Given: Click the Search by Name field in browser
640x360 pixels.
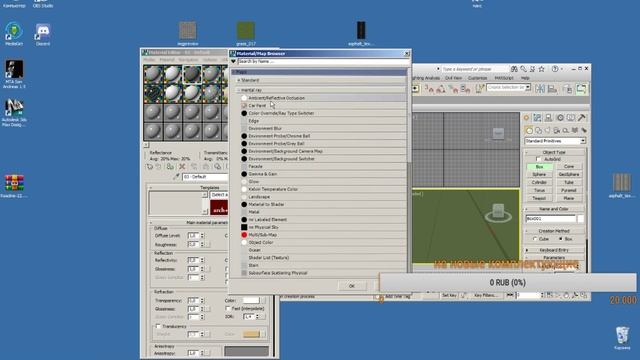Looking at the screenshot, I should tap(322, 61).
